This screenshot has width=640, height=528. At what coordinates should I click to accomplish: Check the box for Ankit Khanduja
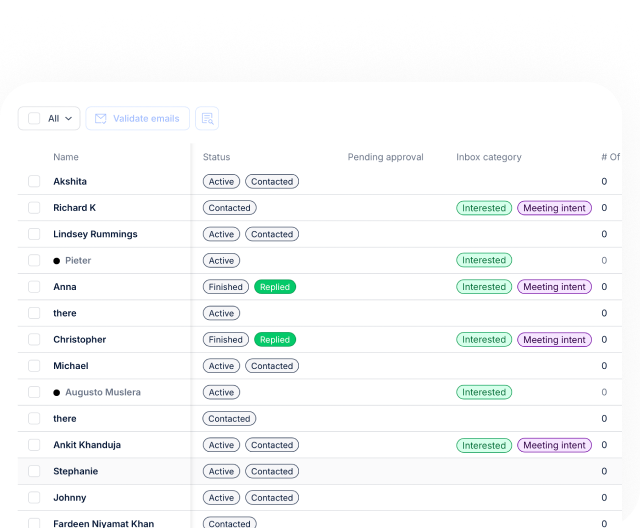[34, 445]
